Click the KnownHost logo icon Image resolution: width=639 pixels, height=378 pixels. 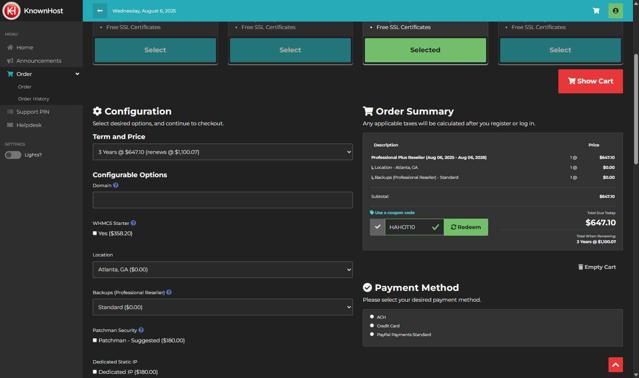[x=11, y=11]
